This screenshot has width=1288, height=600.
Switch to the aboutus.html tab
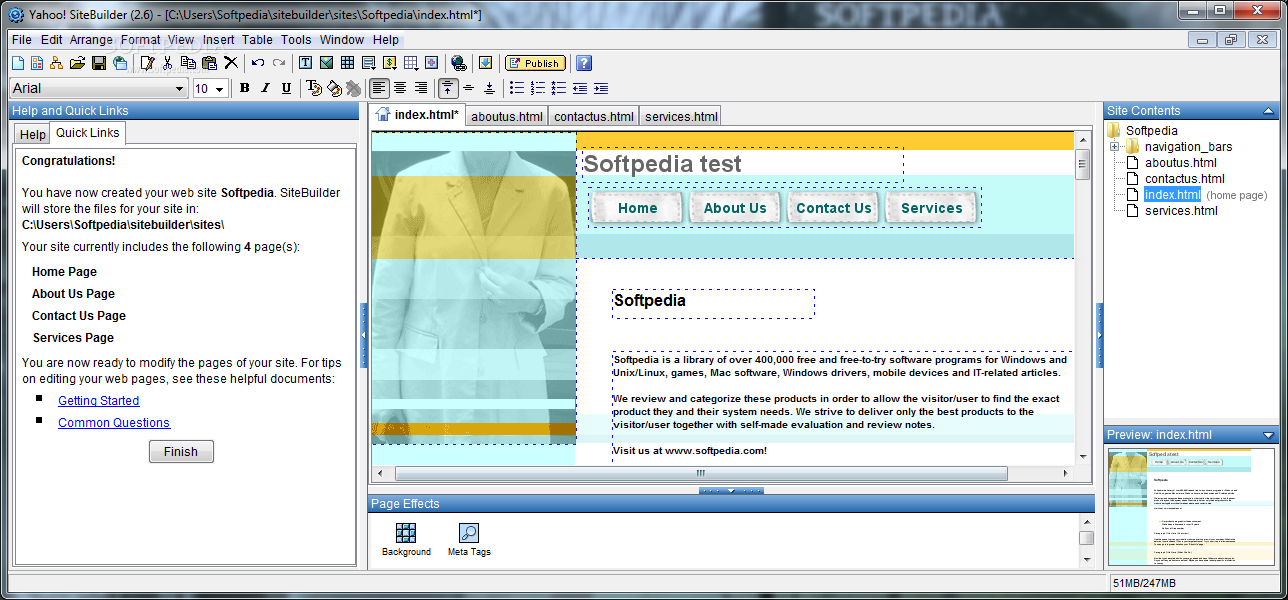click(507, 116)
